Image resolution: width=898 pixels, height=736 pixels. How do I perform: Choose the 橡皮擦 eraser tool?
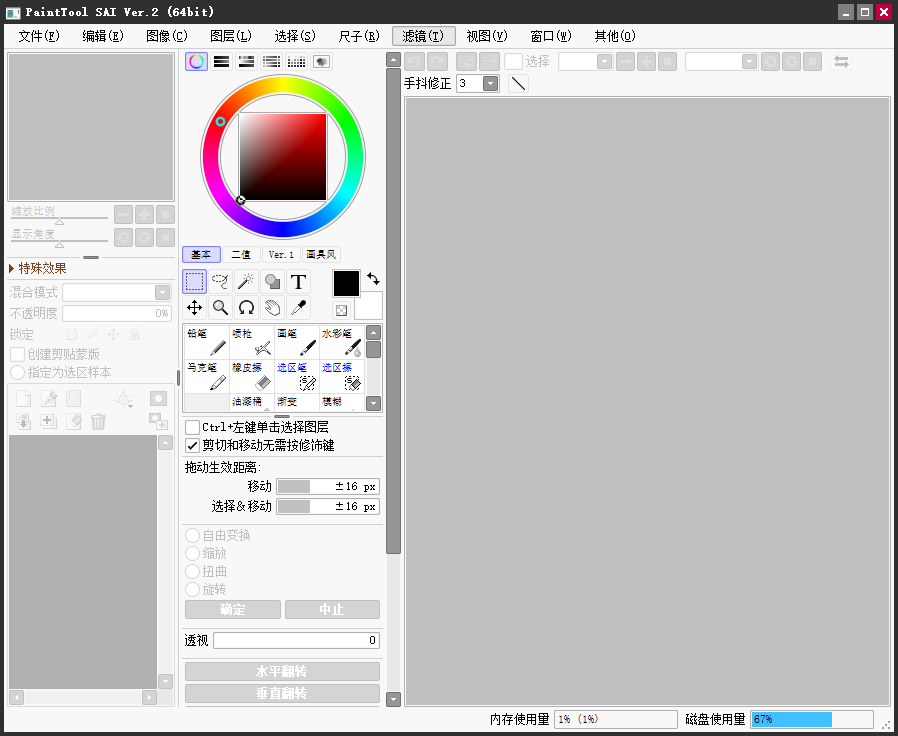252,376
